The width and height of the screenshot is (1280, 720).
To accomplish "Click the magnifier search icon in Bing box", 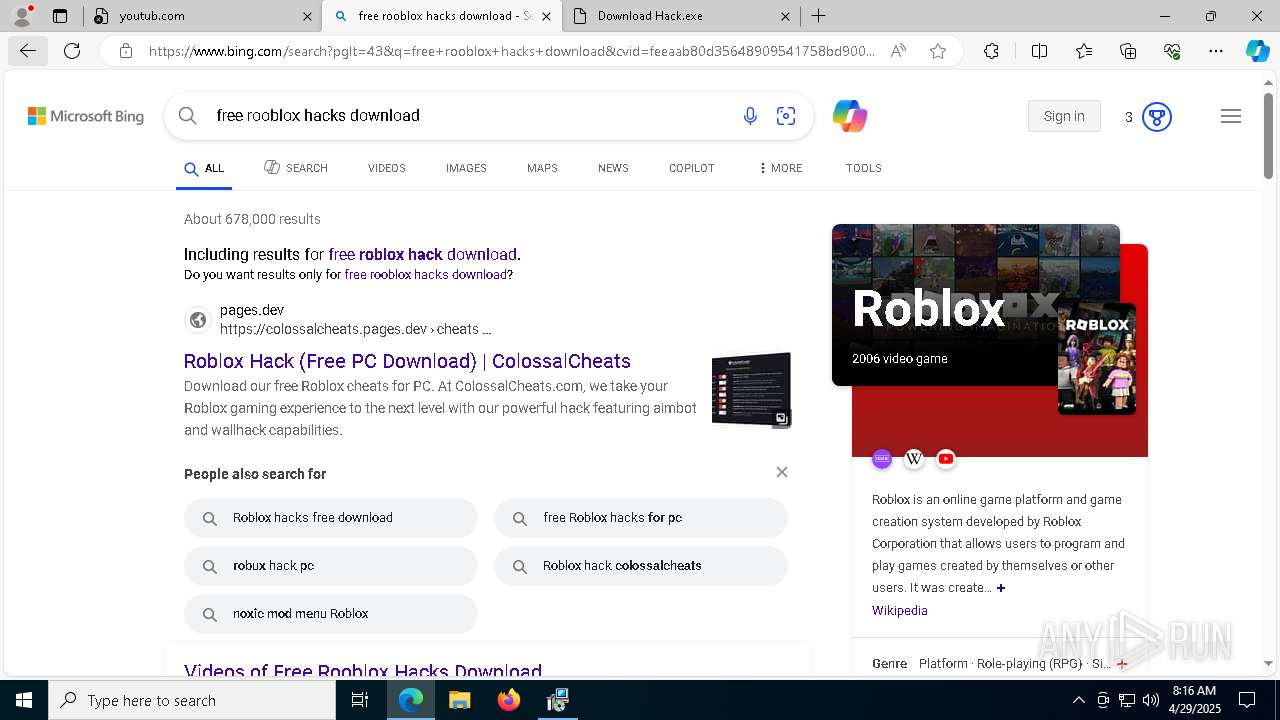I will [x=187, y=116].
